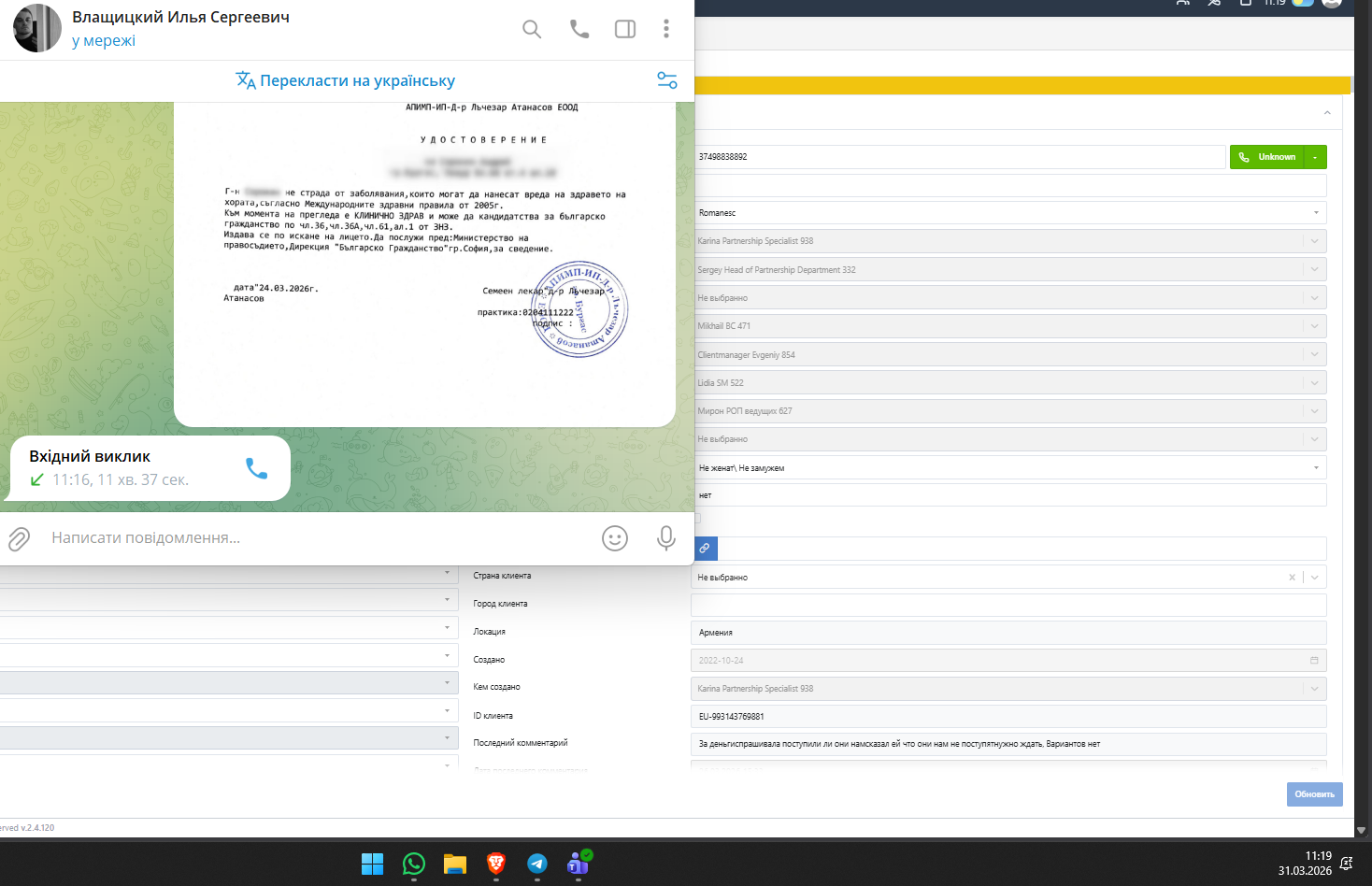Click the ID клиента label
The width and height of the screenshot is (1372, 886).
pyautogui.click(x=493, y=716)
